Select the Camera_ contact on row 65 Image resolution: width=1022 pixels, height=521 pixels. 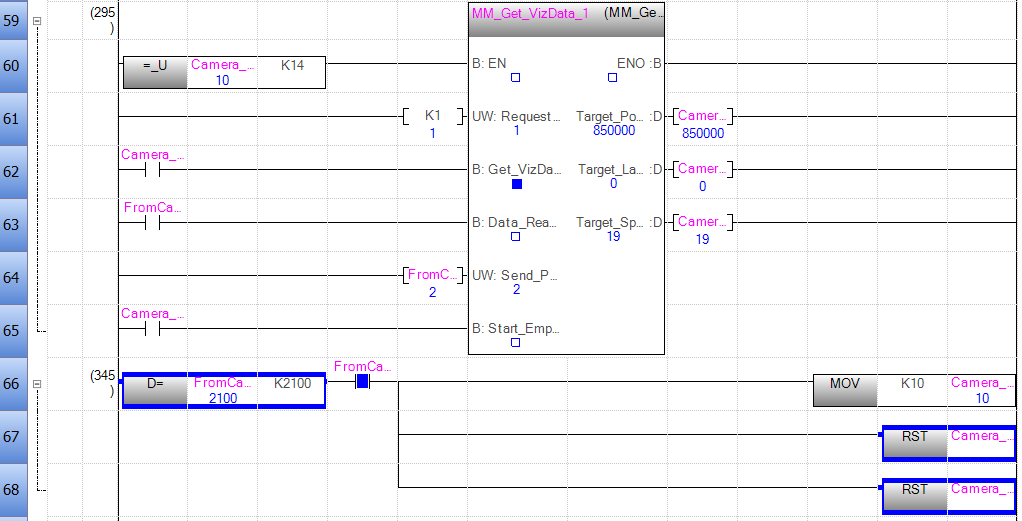153,329
